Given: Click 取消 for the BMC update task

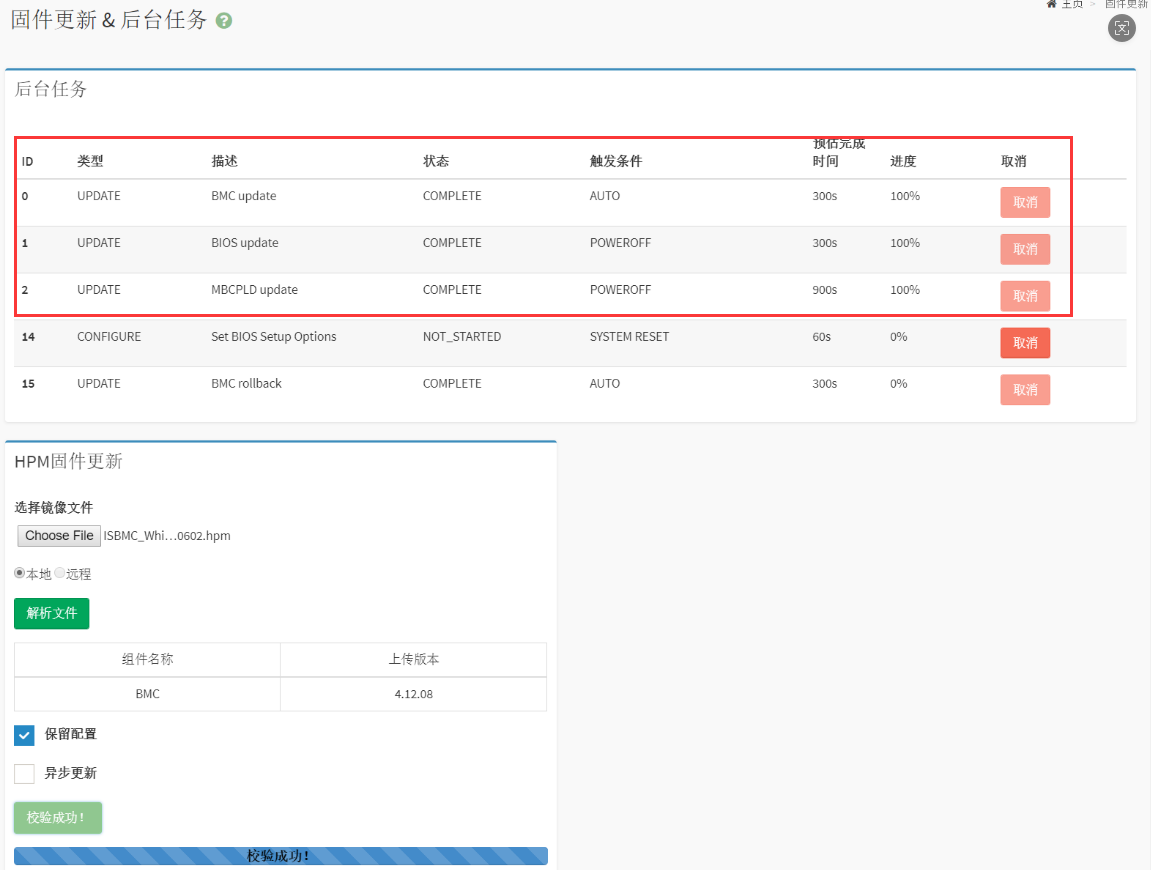Looking at the screenshot, I should coord(1025,202).
